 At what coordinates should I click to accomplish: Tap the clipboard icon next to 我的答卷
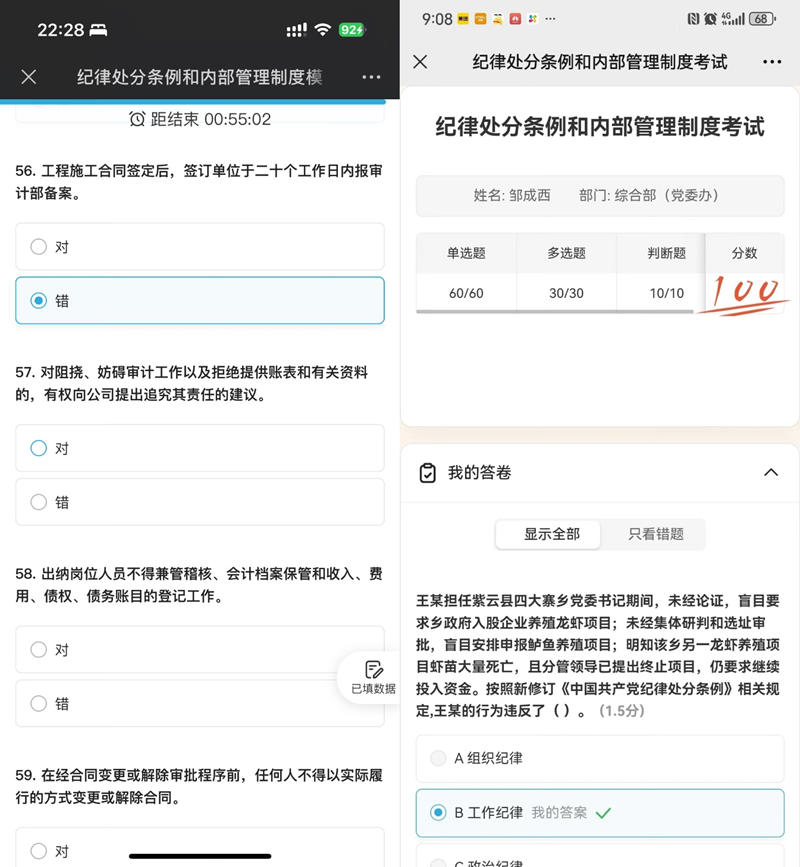click(x=427, y=473)
